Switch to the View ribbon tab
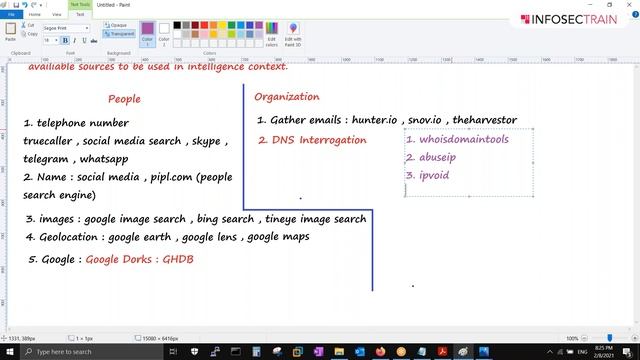The image size is (640, 360). pyautogui.click(x=57, y=14)
